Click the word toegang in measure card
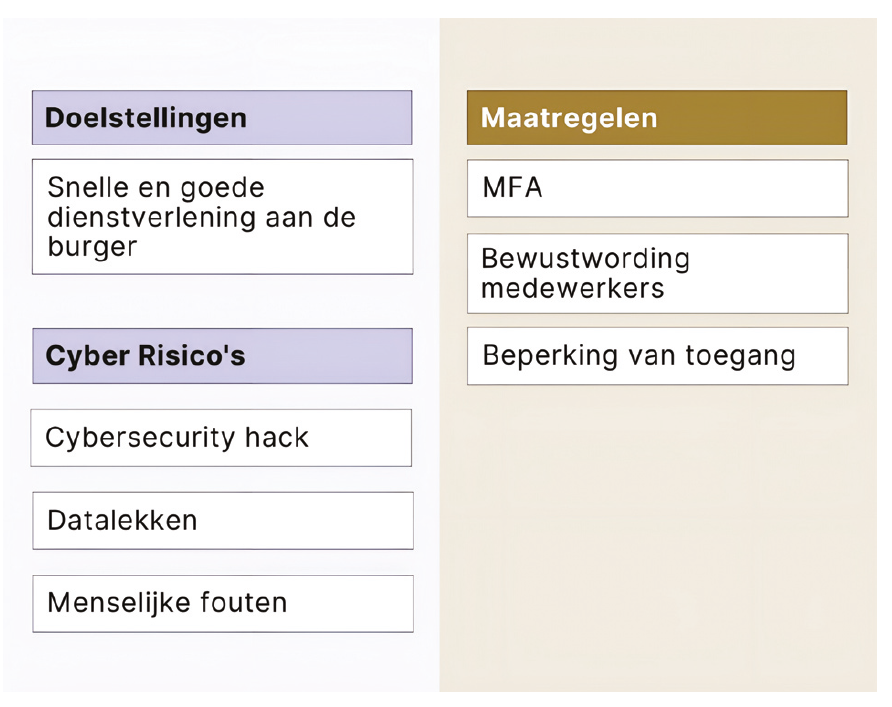The image size is (892, 707). tap(740, 357)
